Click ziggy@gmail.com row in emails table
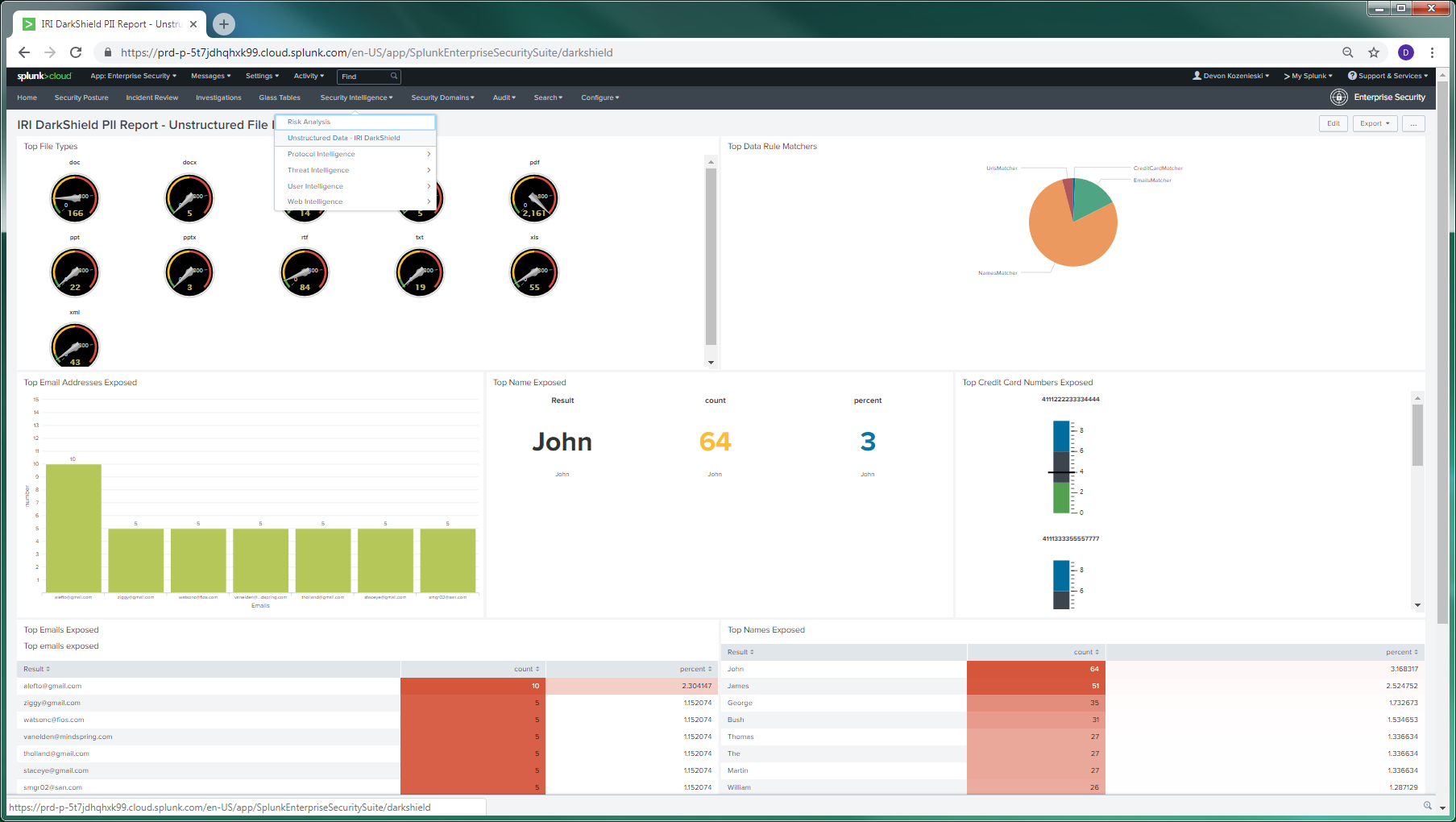 pos(368,703)
